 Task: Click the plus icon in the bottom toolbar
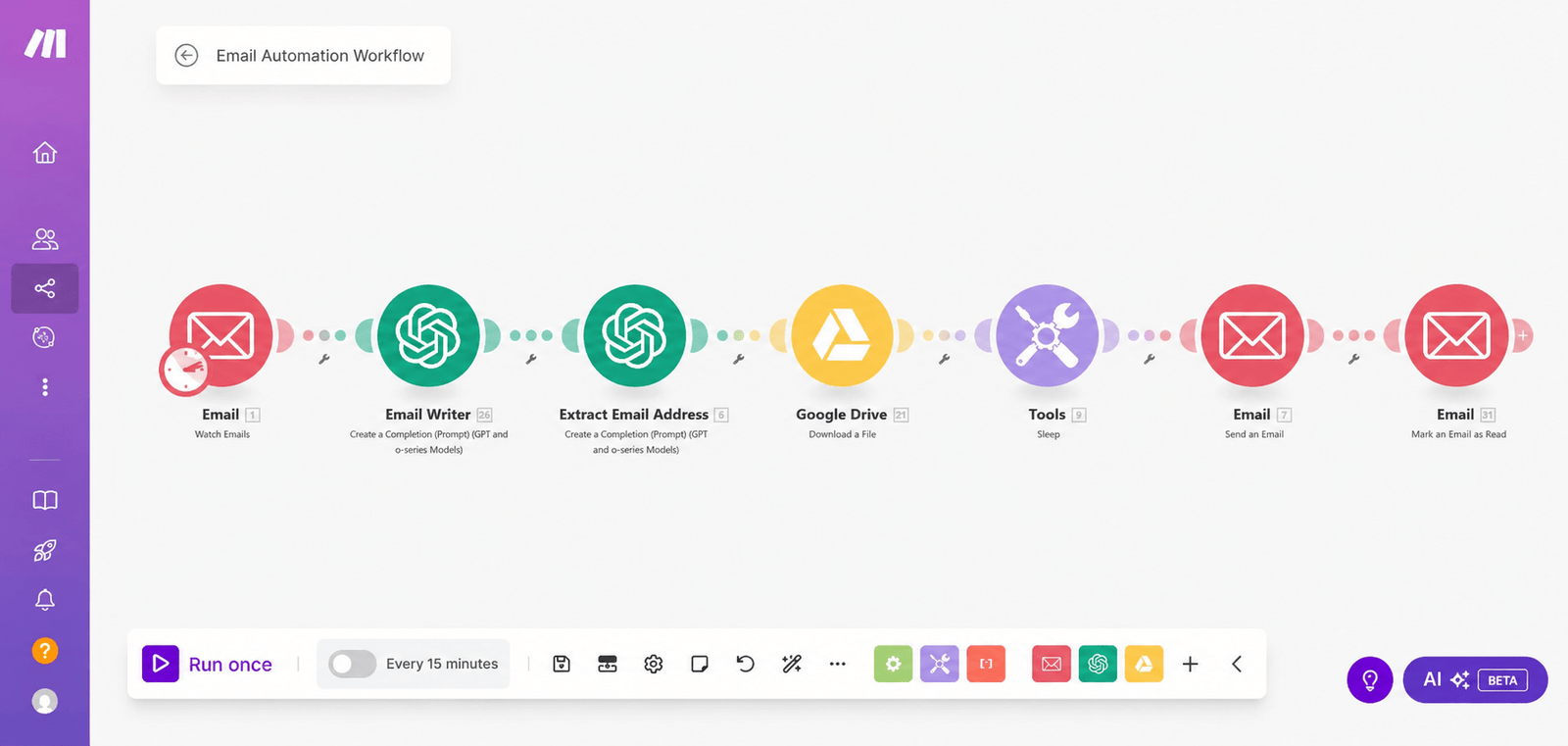coord(1191,664)
